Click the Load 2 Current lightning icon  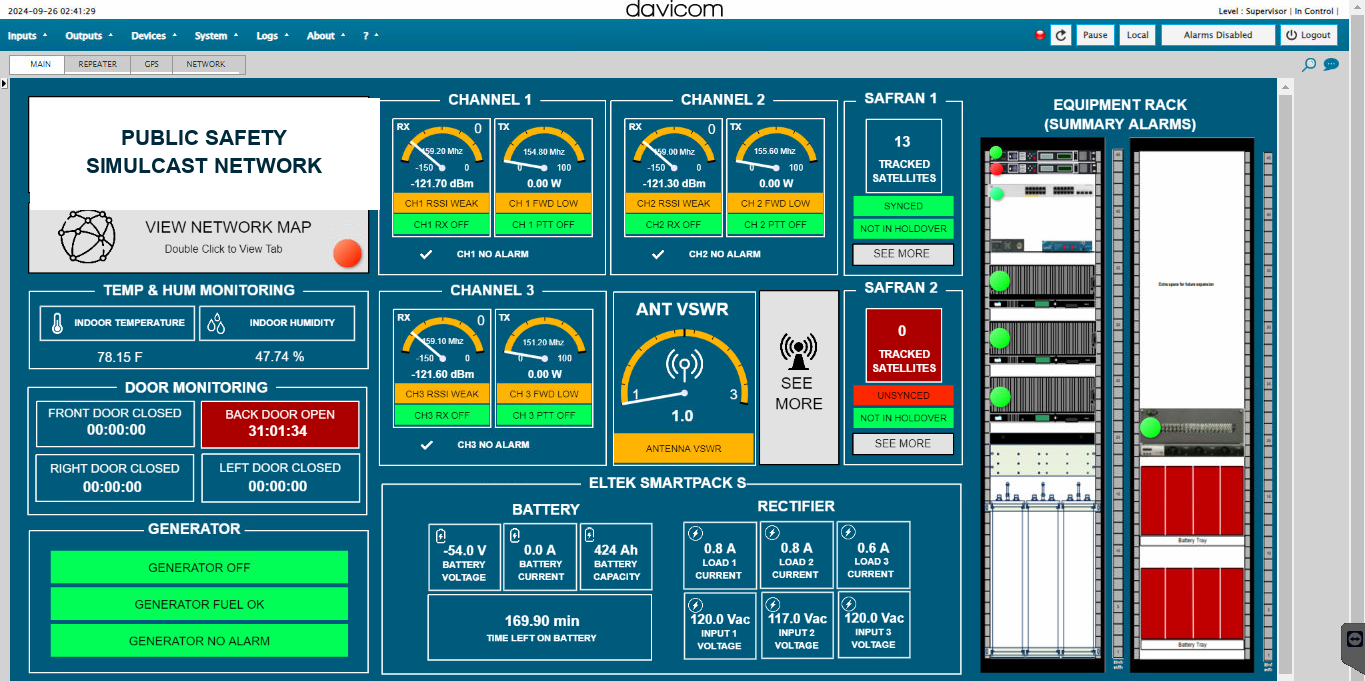pyautogui.click(x=772, y=533)
